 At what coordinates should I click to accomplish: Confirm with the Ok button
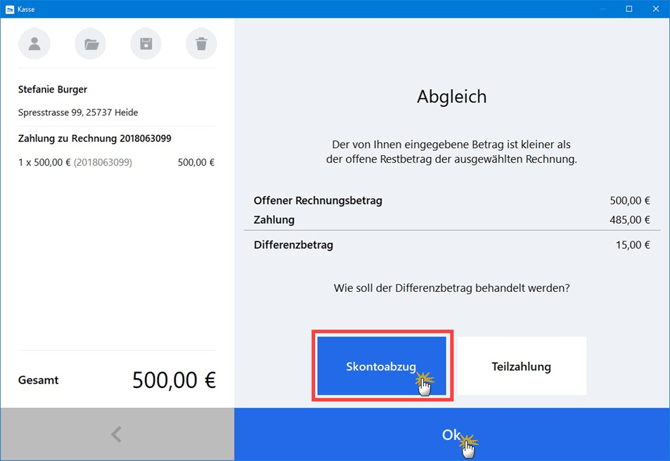(452, 434)
